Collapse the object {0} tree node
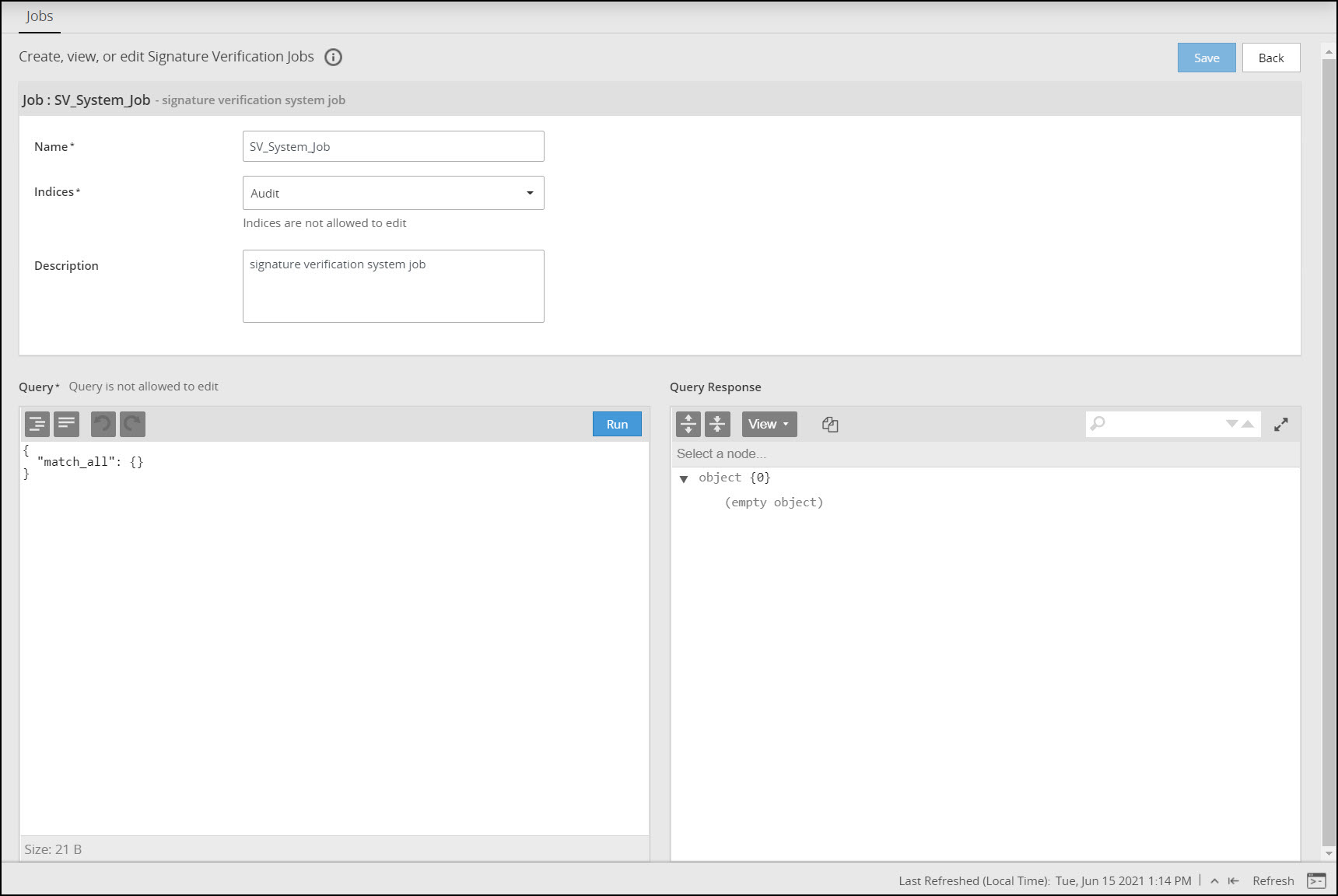The width and height of the screenshot is (1338, 896). pos(684,478)
